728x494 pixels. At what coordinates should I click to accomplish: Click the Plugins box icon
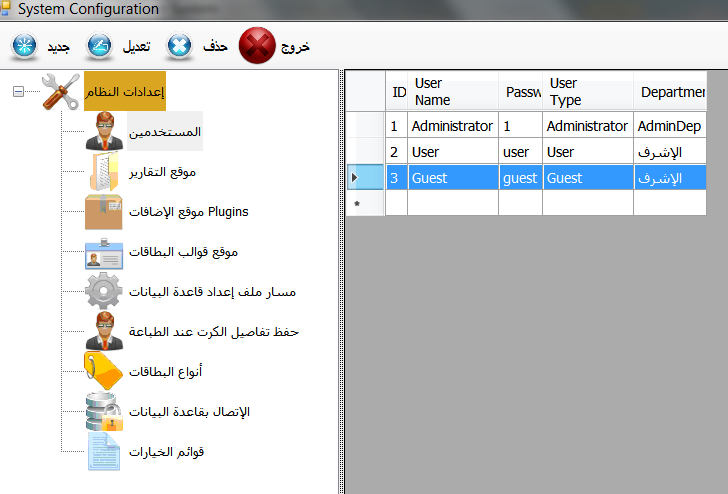pos(104,212)
